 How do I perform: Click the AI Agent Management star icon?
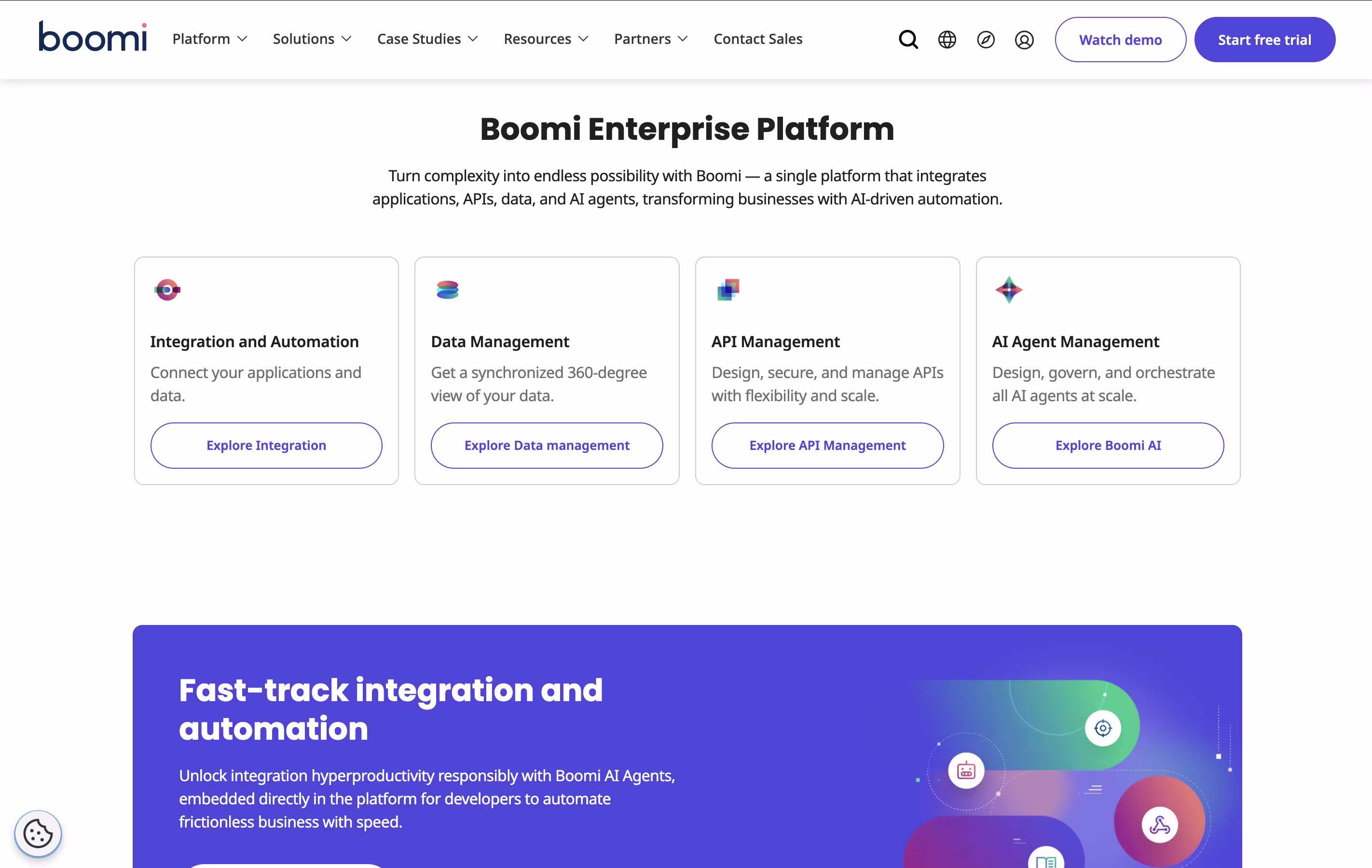1008,290
